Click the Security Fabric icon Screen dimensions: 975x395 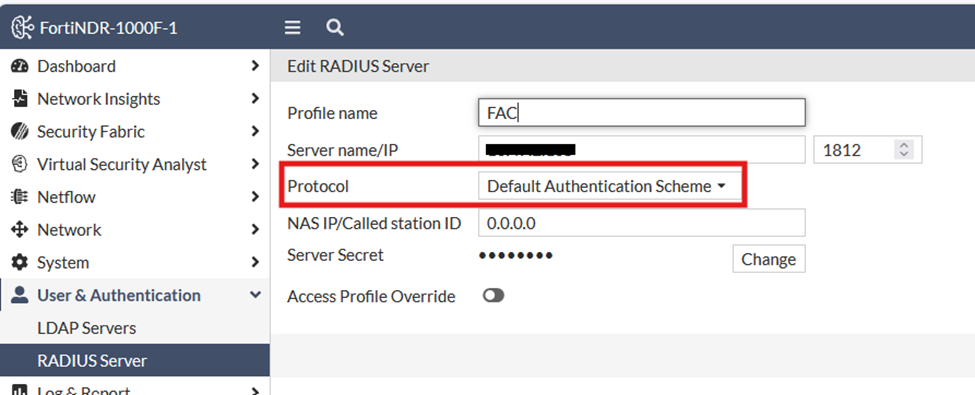20,131
